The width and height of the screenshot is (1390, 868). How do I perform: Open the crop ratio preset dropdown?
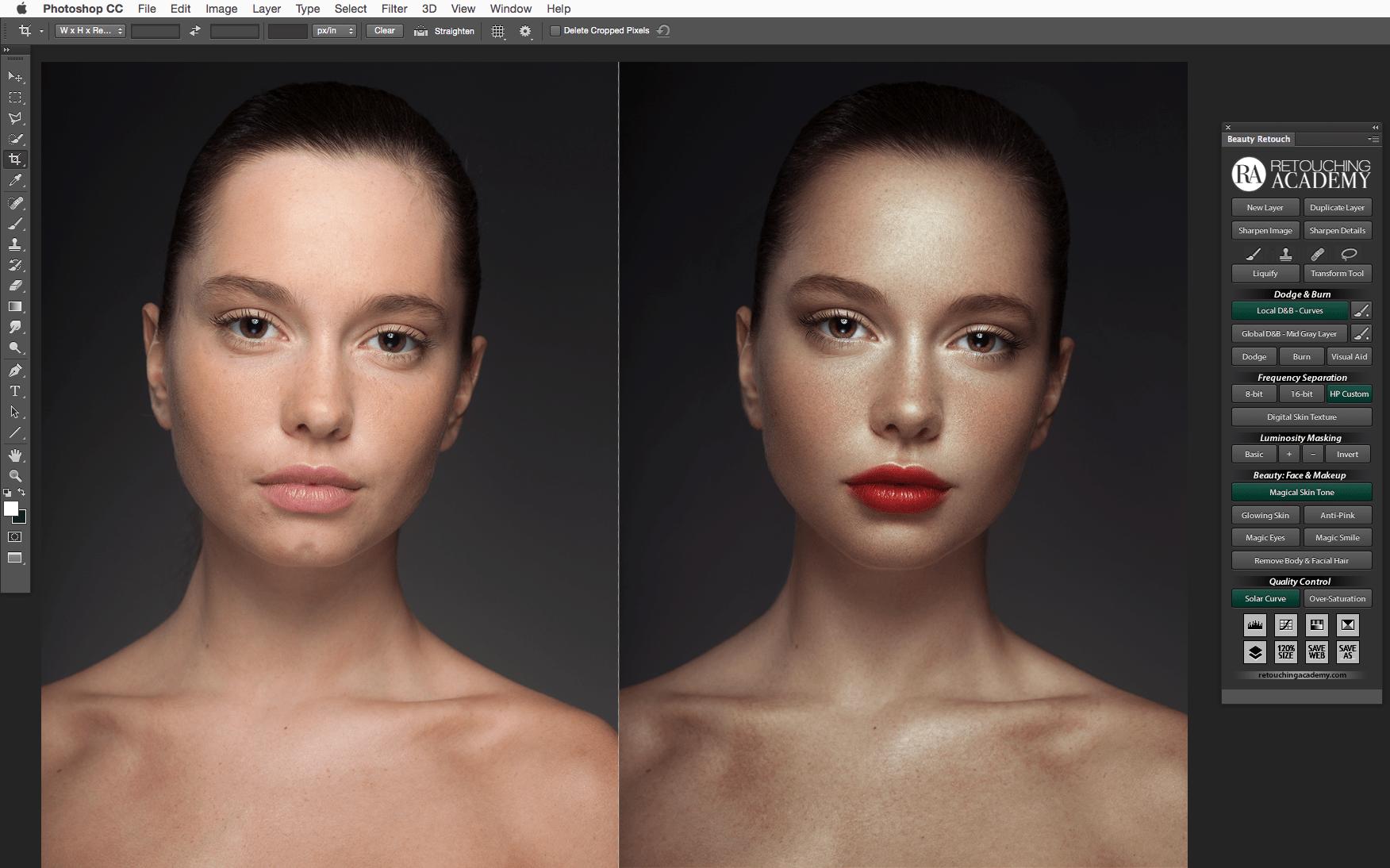pyautogui.click(x=90, y=31)
